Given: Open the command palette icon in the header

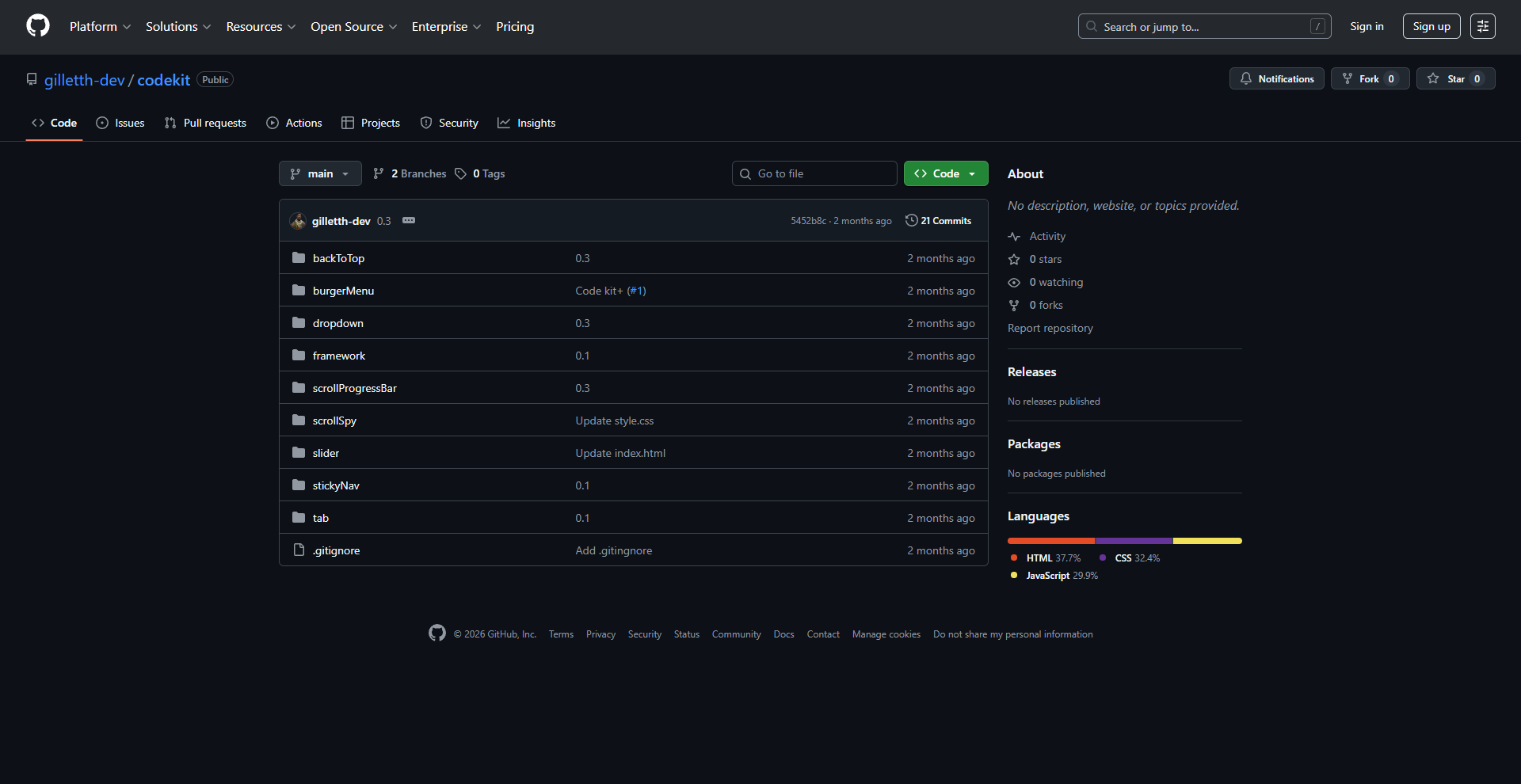Looking at the screenshot, I should [1482, 25].
